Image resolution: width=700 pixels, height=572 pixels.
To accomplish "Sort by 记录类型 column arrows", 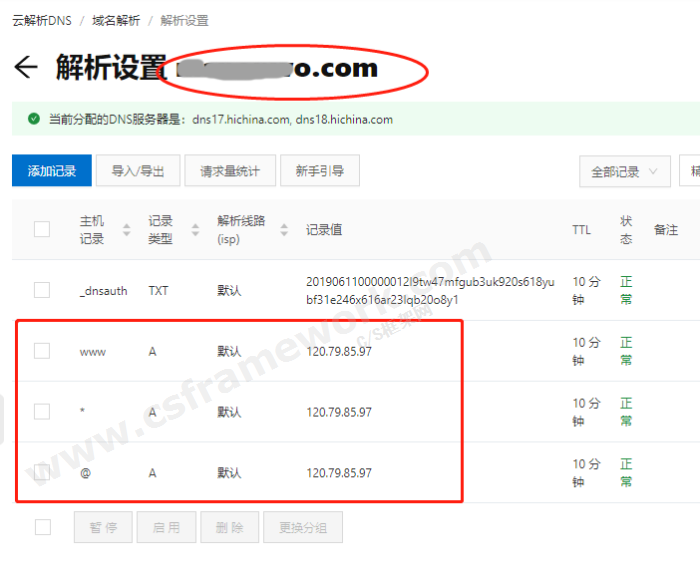I will coord(195,230).
